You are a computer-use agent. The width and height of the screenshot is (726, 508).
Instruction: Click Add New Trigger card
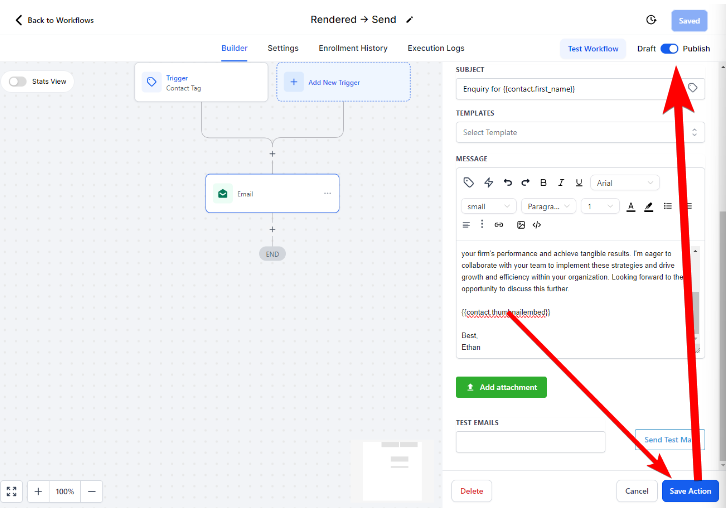343,82
